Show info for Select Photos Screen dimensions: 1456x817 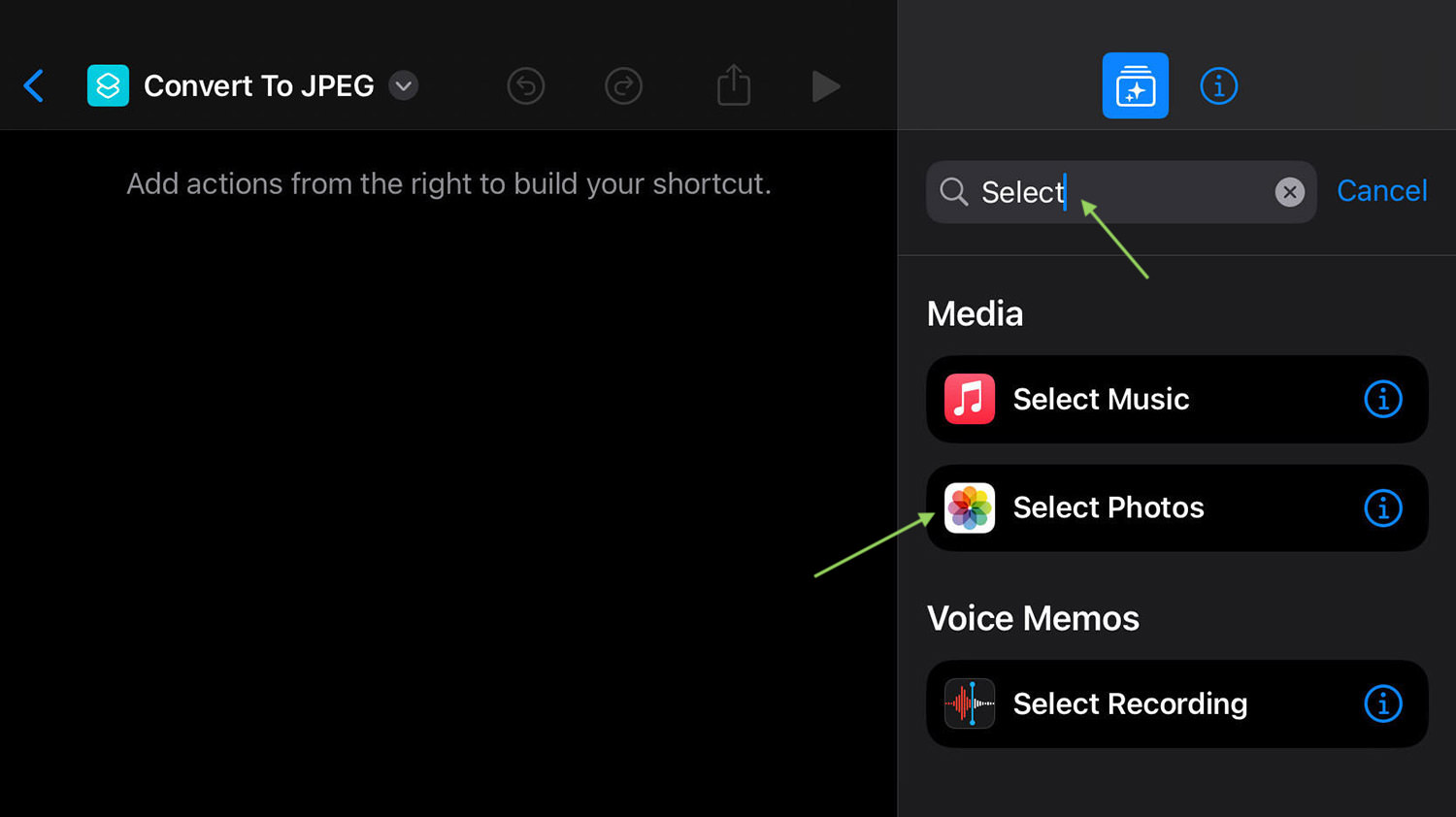(1383, 507)
